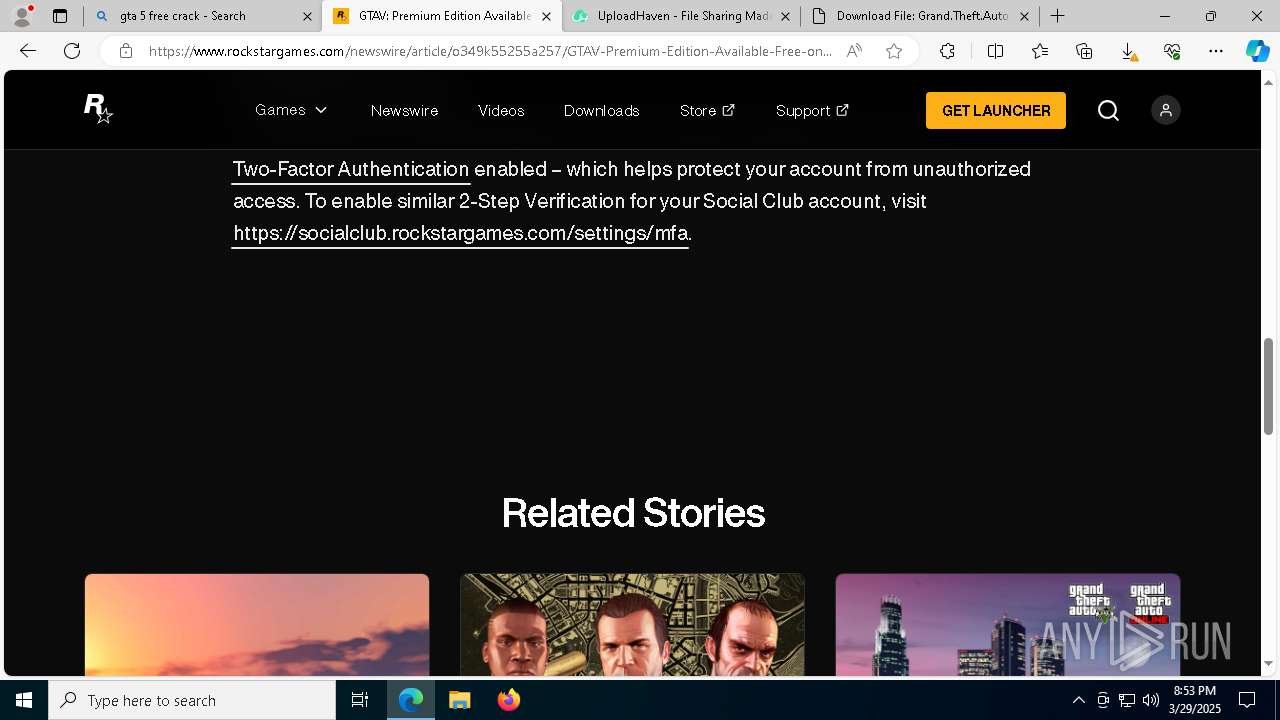Open the Favorites list icon
1280x720 pixels.
1040,51
